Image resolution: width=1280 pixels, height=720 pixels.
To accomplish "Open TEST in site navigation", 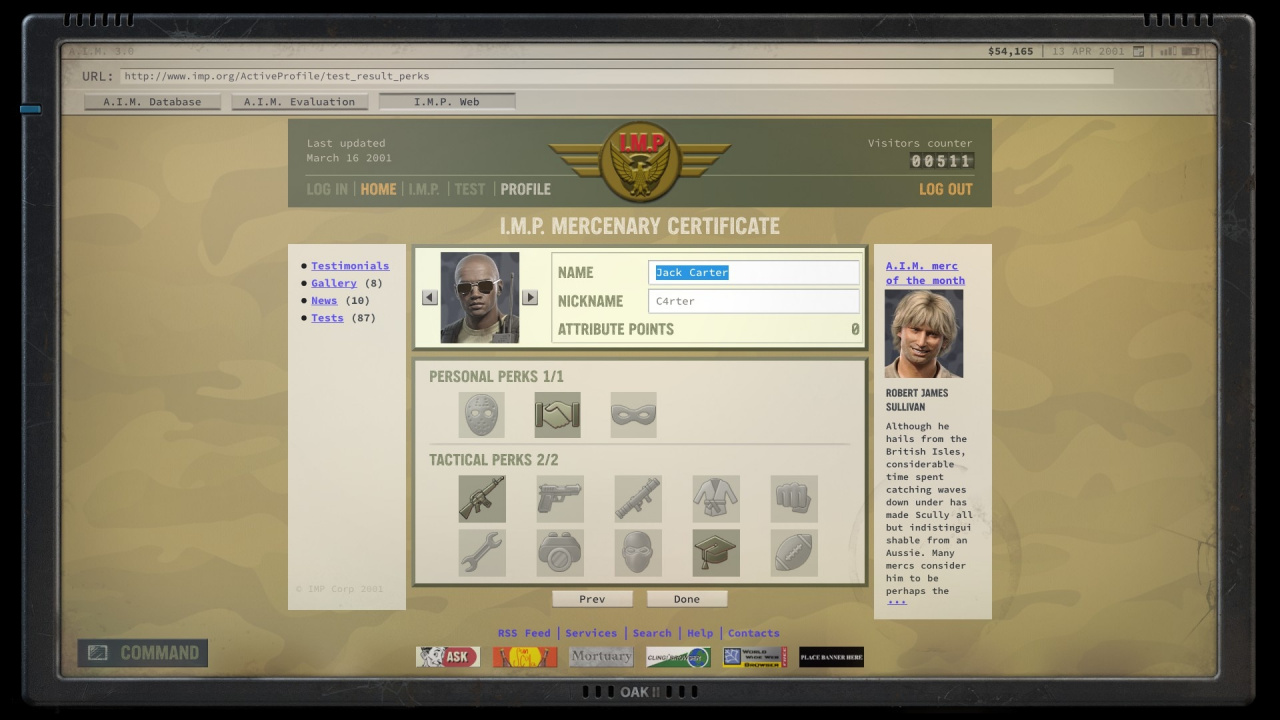I will coord(470,189).
